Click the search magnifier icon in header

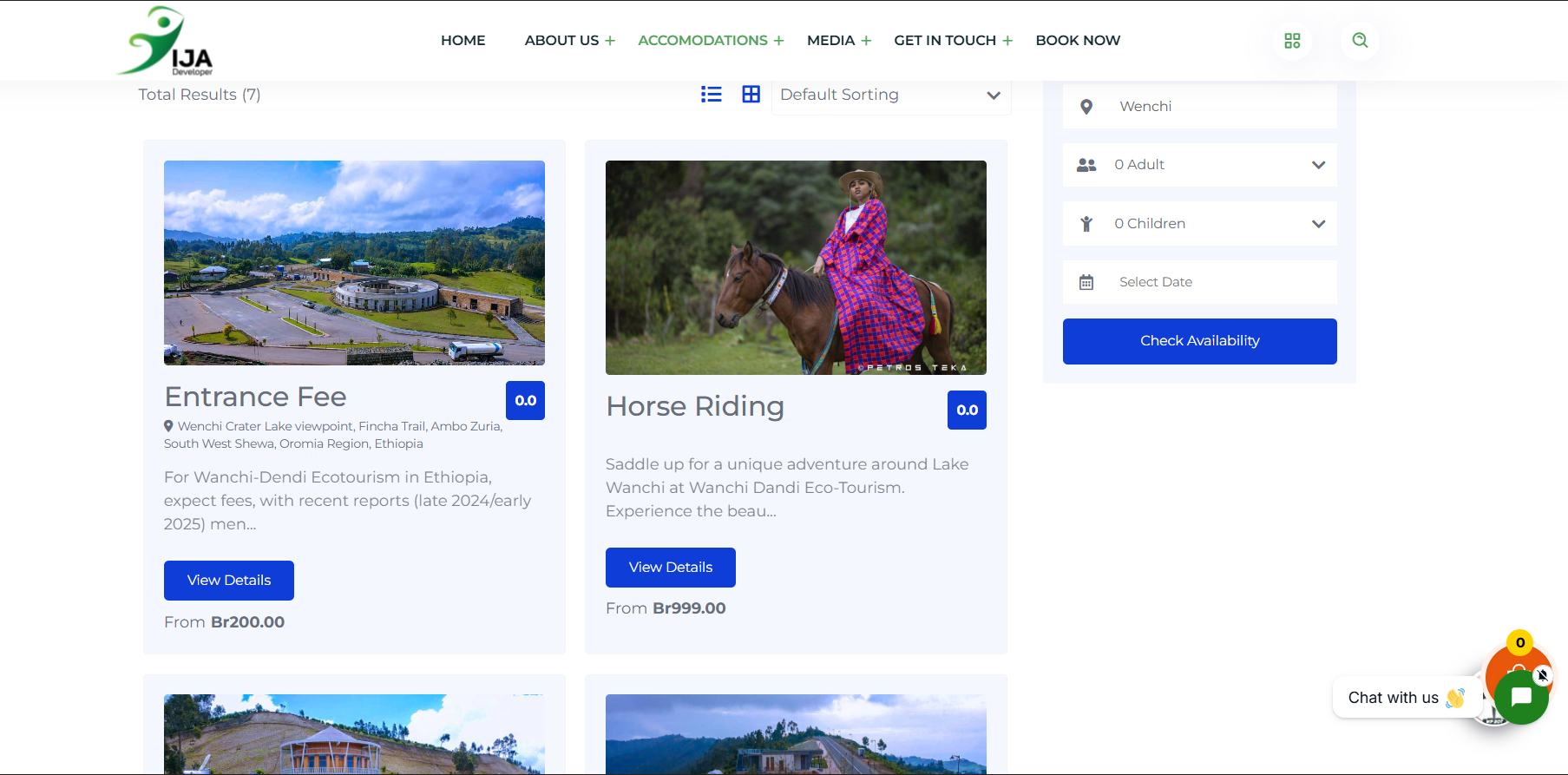tap(1359, 41)
